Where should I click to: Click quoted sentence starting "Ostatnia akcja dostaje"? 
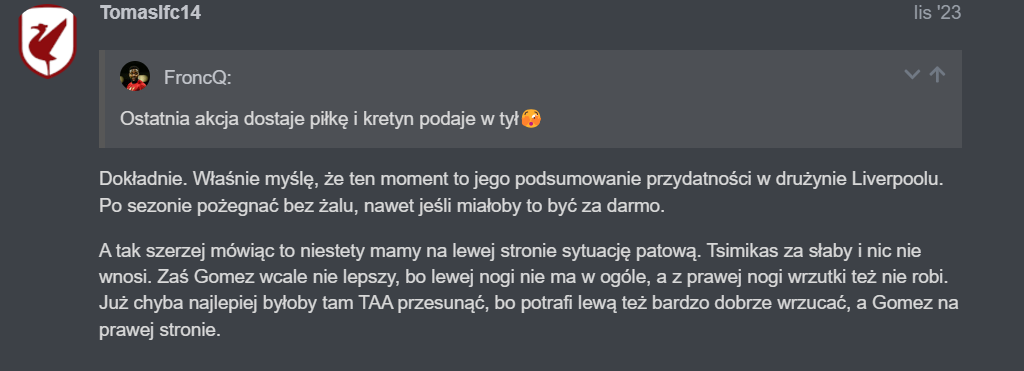tap(319, 119)
